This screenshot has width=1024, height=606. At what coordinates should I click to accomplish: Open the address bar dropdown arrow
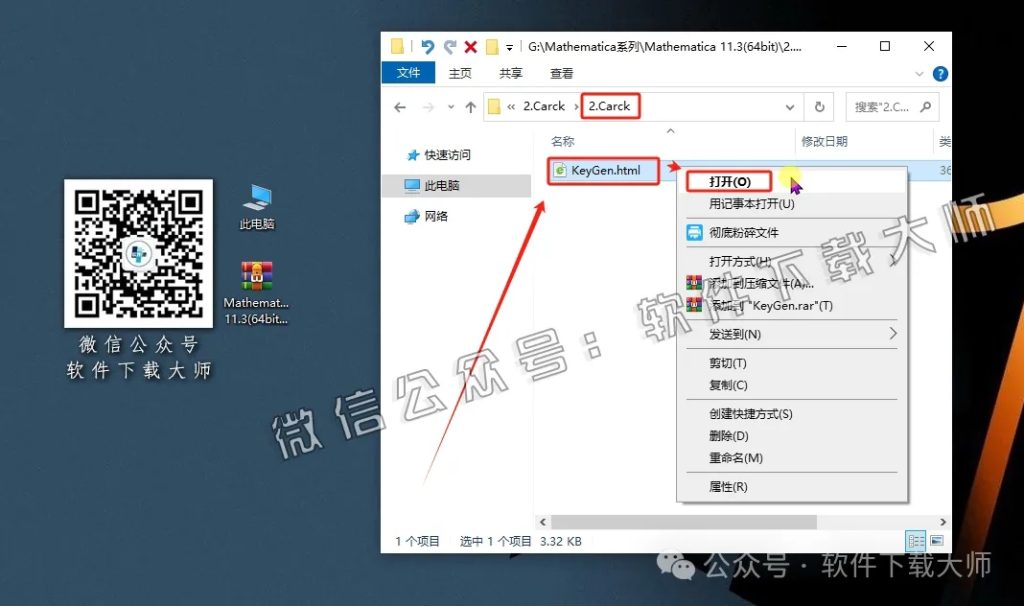pyautogui.click(x=790, y=106)
